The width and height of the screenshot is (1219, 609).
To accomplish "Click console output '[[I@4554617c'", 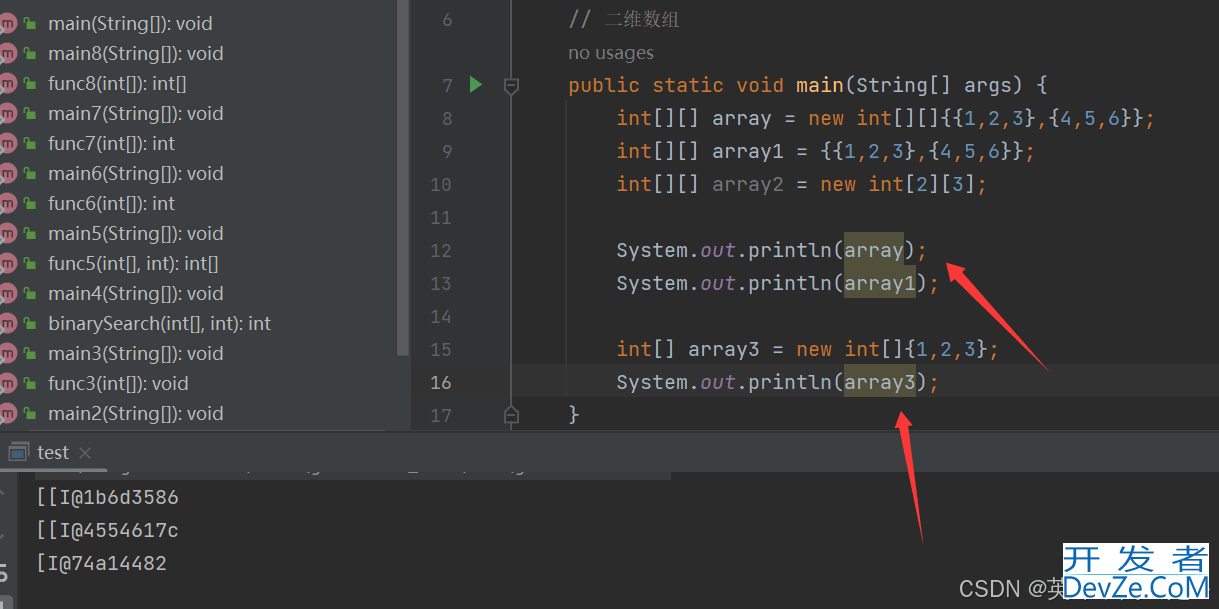I will [107, 530].
